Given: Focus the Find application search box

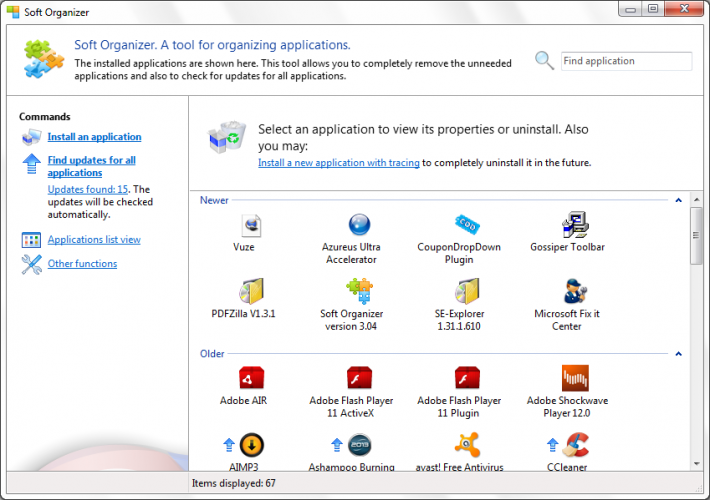Looking at the screenshot, I should tap(626, 61).
